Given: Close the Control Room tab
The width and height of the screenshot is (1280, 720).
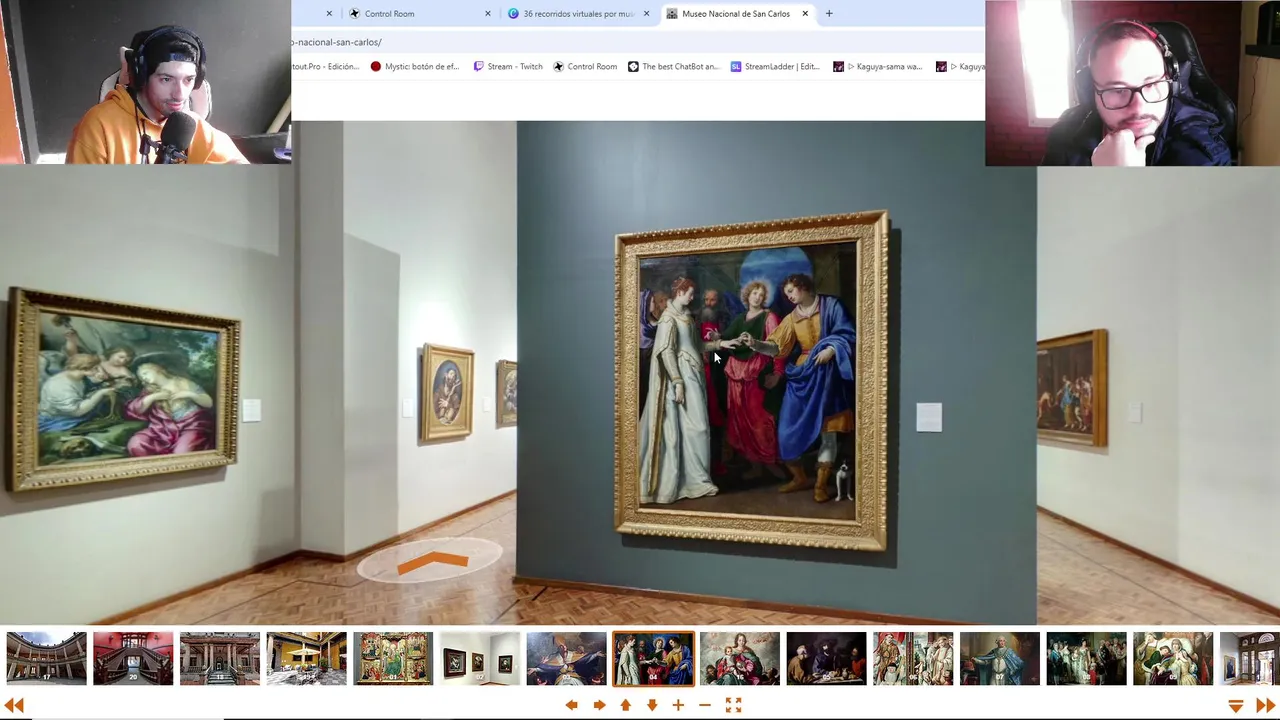Looking at the screenshot, I should pyautogui.click(x=488, y=14).
